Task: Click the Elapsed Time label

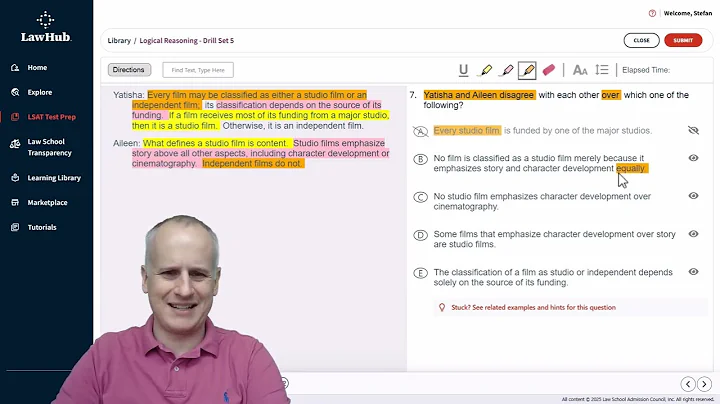Action: point(646,70)
